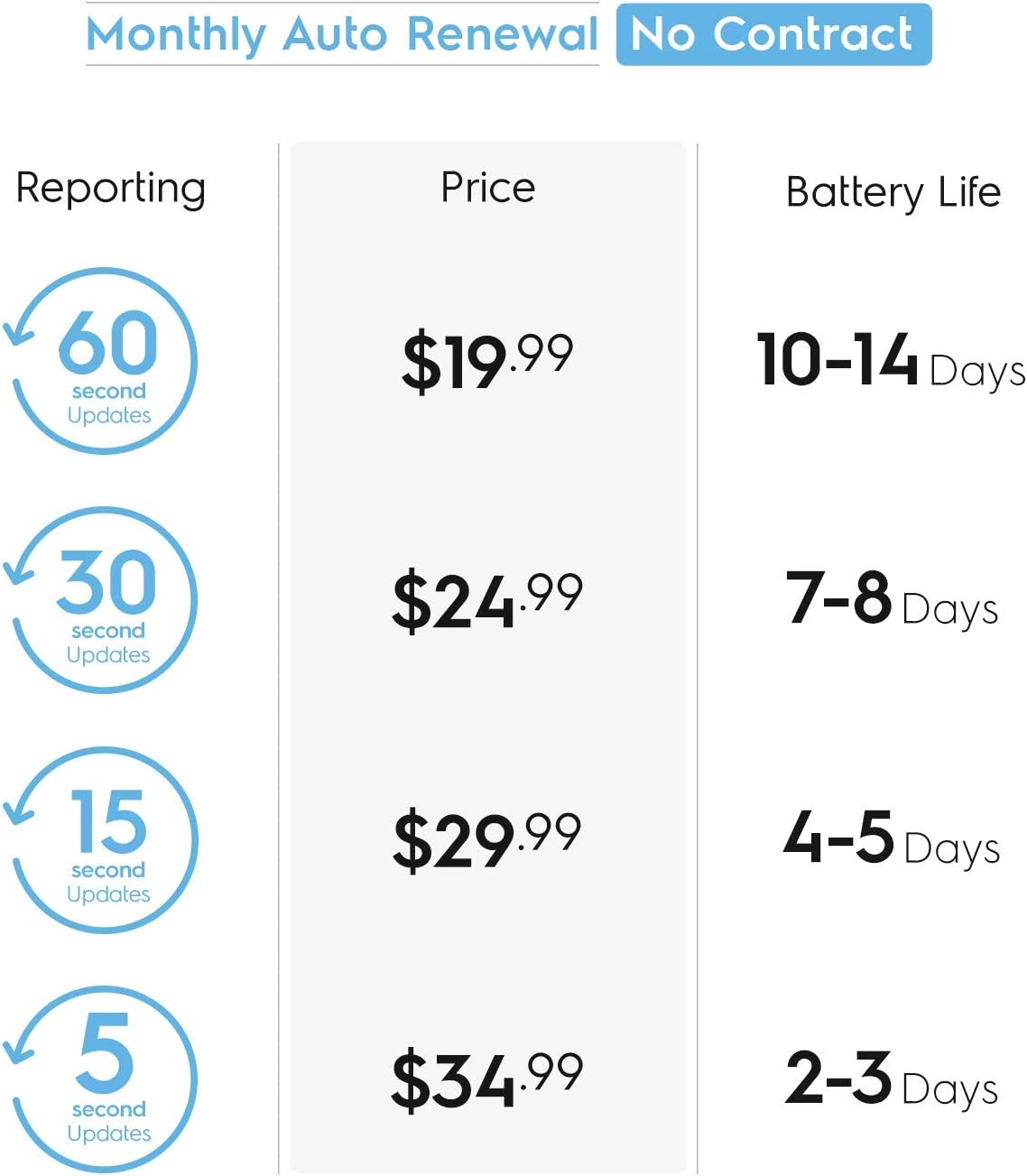The width and height of the screenshot is (1027, 1176).
Task: Click the large blue number 5
Action: [x=106, y=1052]
